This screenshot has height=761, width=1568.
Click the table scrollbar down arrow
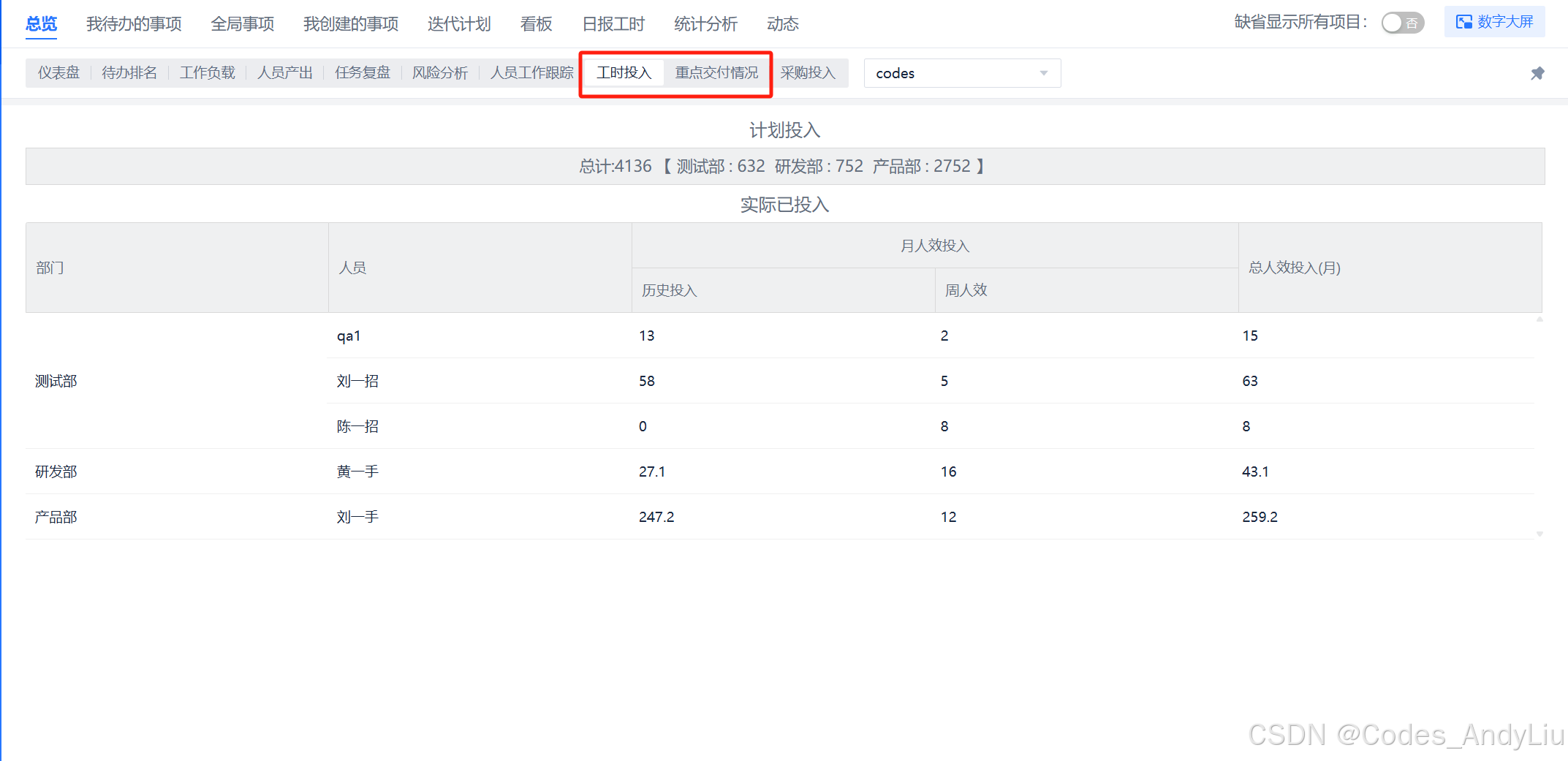tap(1539, 534)
